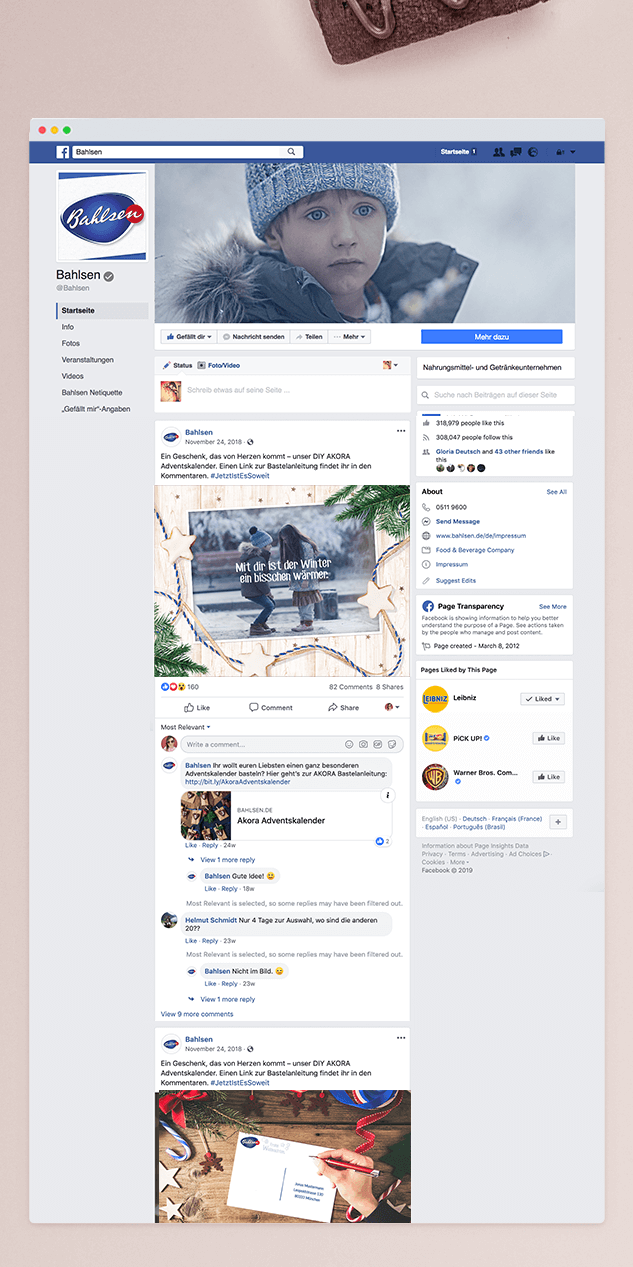633x1267 pixels.
Task: Click in the top Facebook search field
Action: click(186, 152)
